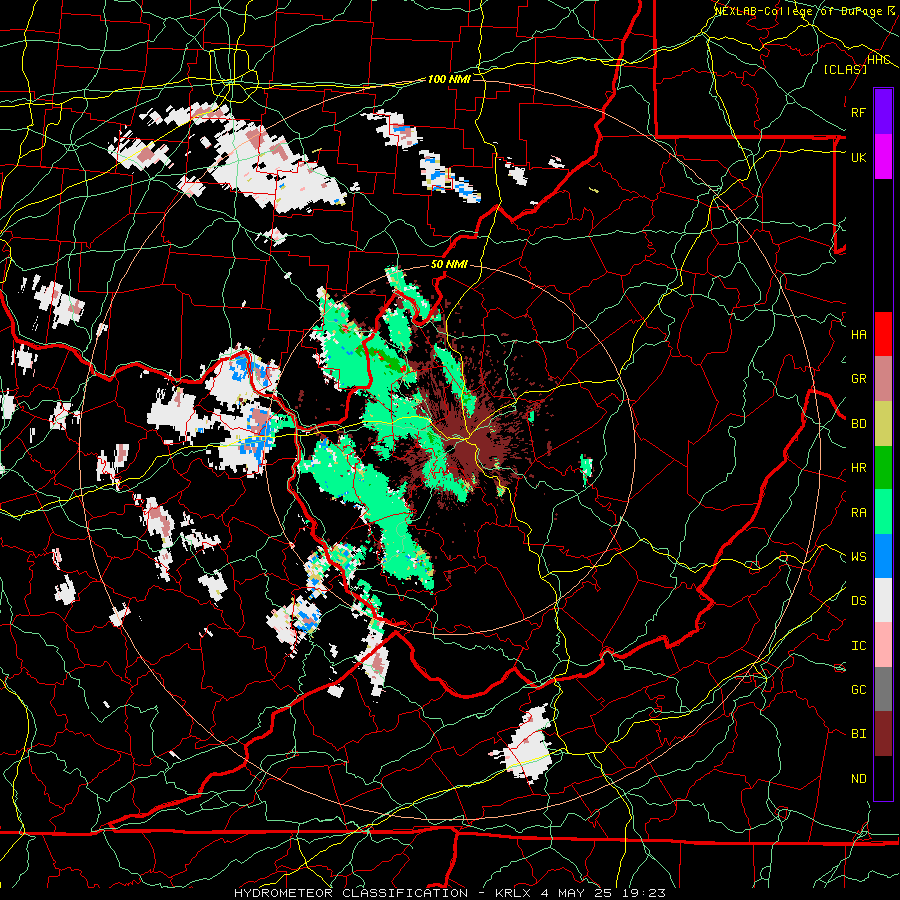
Task: Click the 100 NMI range ring label
Action: click(x=449, y=79)
